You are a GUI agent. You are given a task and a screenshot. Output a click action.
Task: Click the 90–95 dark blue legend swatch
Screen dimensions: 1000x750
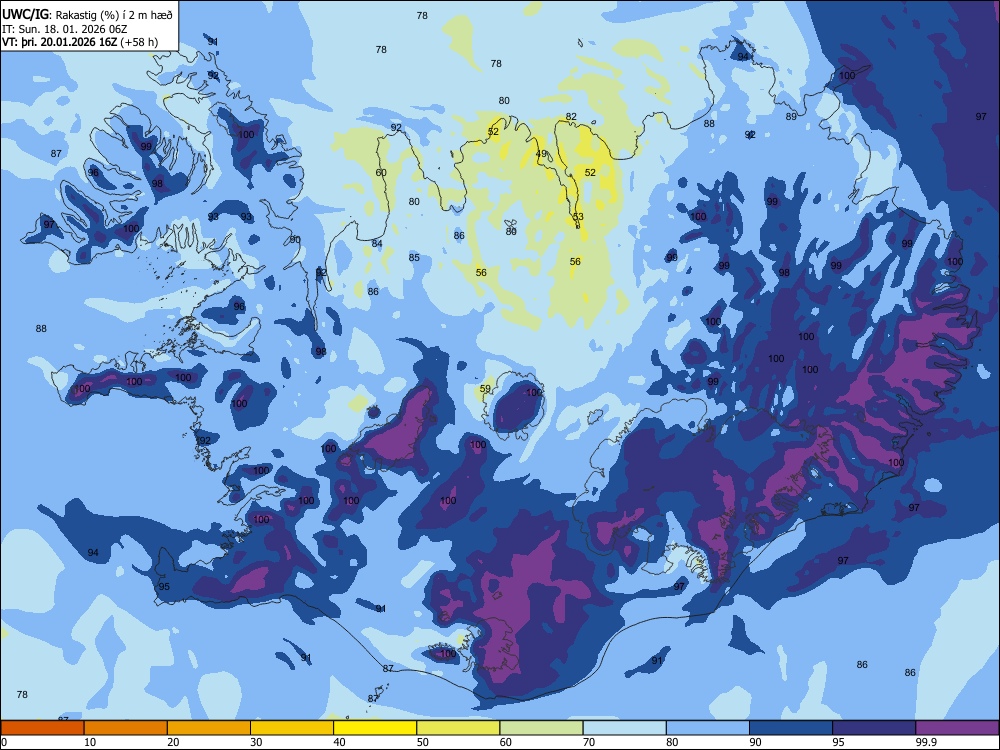click(x=791, y=728)
